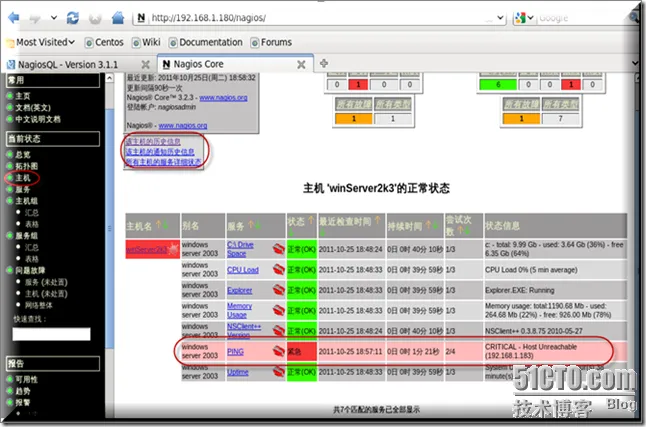646x427 pixels.
Task: Click the red icon in the Explorer row
Action: 279,290
